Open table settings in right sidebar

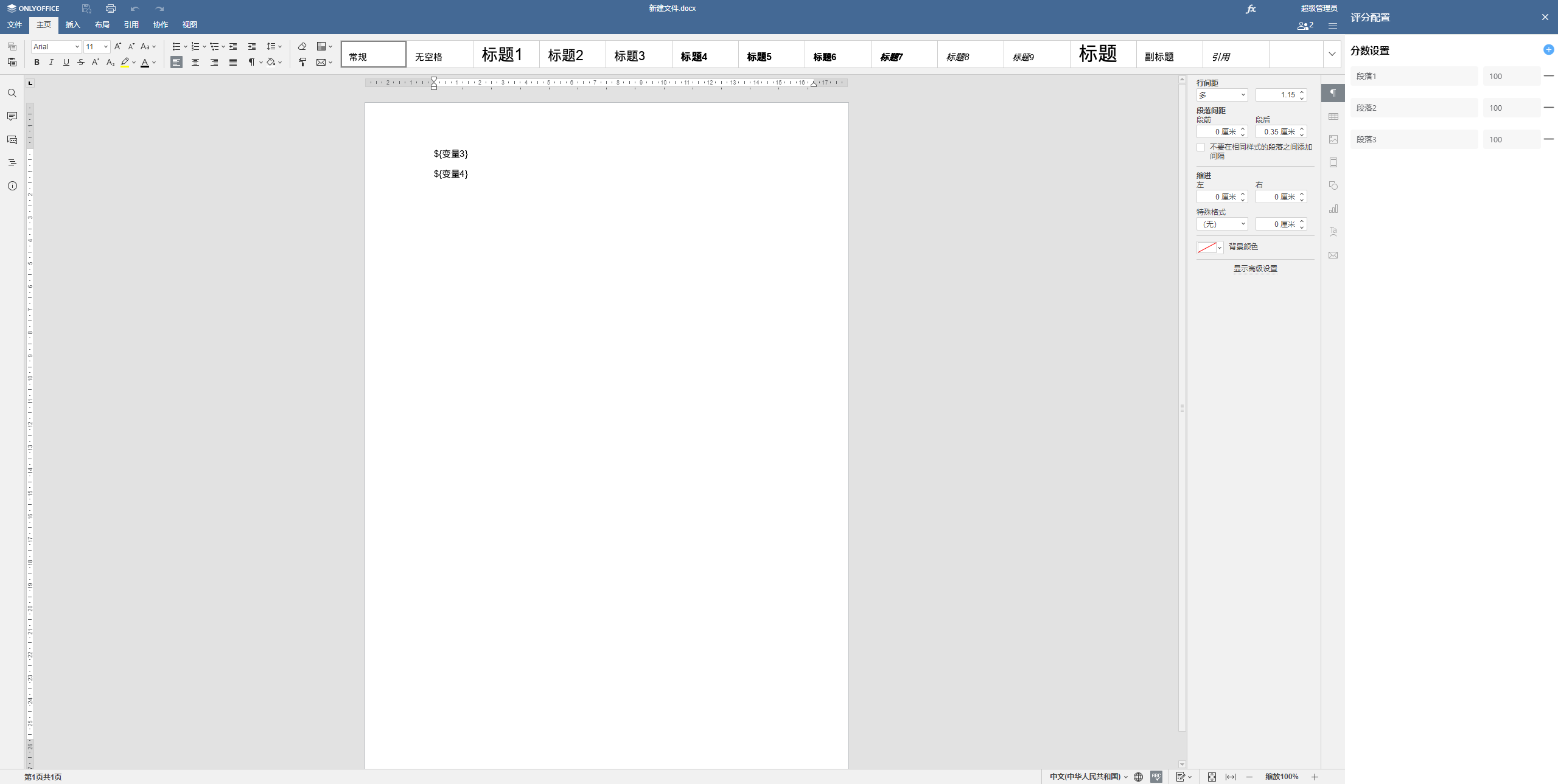tap(1333, 116)
